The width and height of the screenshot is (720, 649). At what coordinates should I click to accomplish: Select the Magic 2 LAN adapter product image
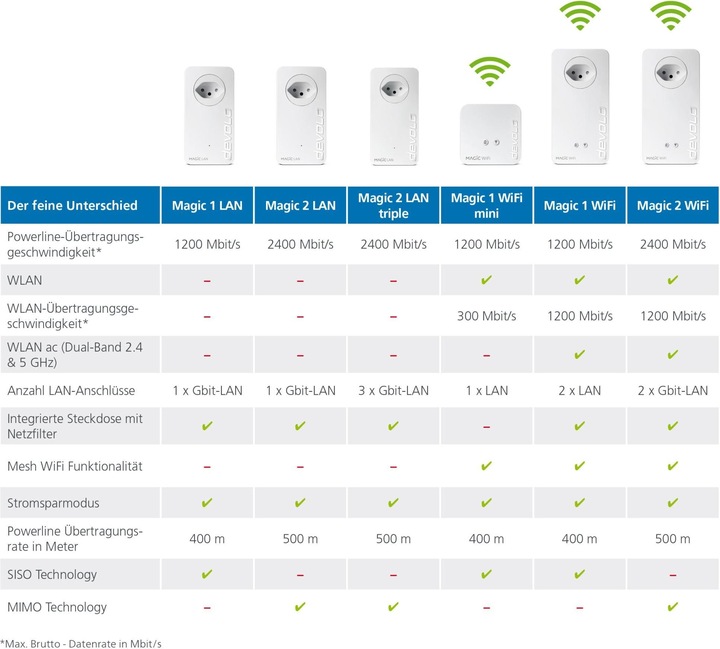tap(301, 116)
